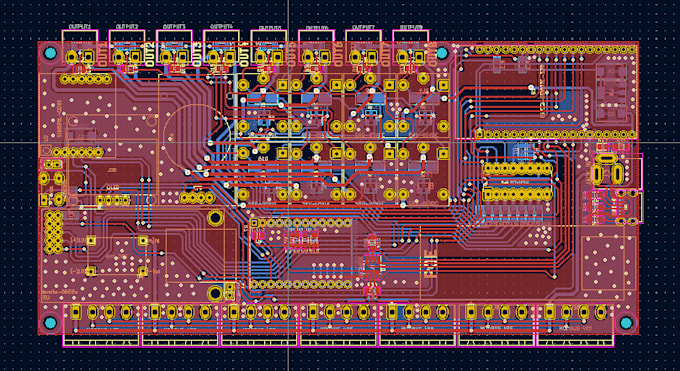Image resolution: width=680 pixels, height=371 pixels.
Task: Select the square pad labeled [-]OUT
Action: click(x=91, y=272)
